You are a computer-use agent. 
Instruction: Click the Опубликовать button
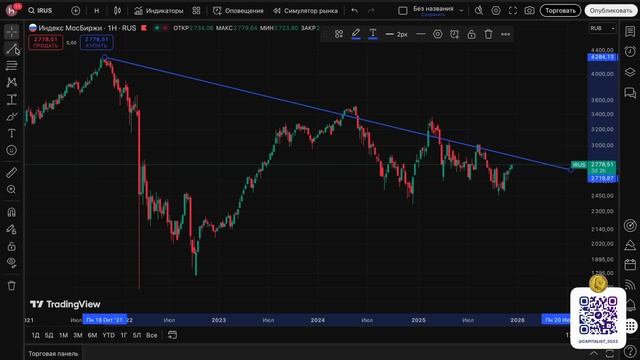[x=611, y=11]
